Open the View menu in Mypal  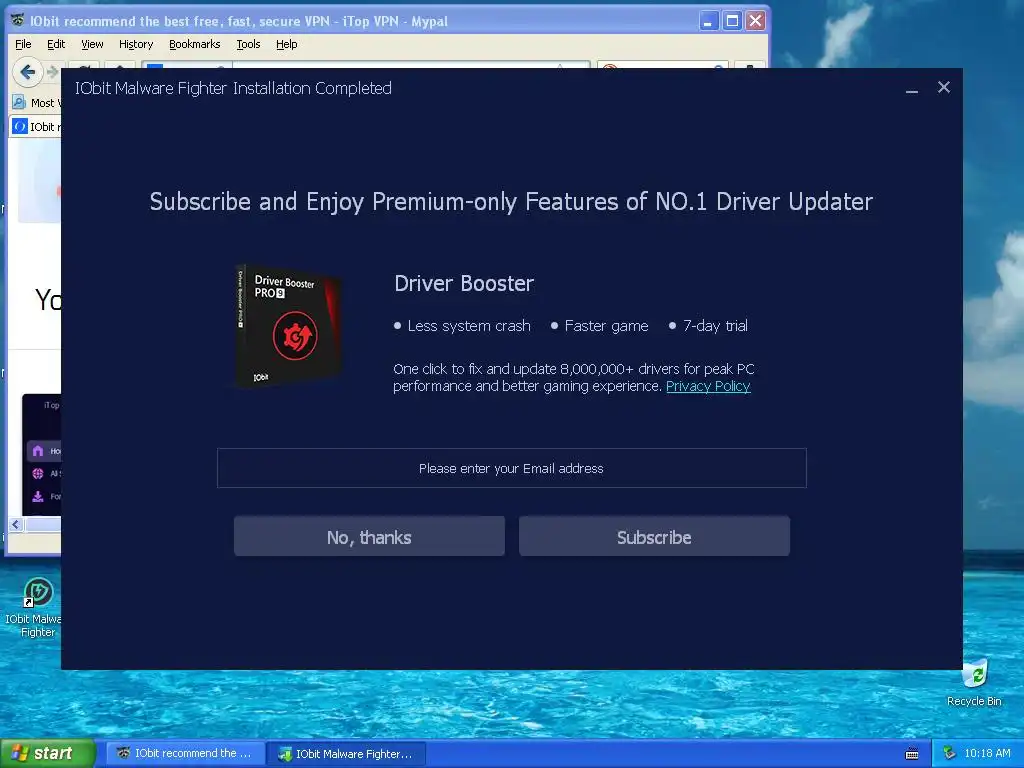pos(92,44)
